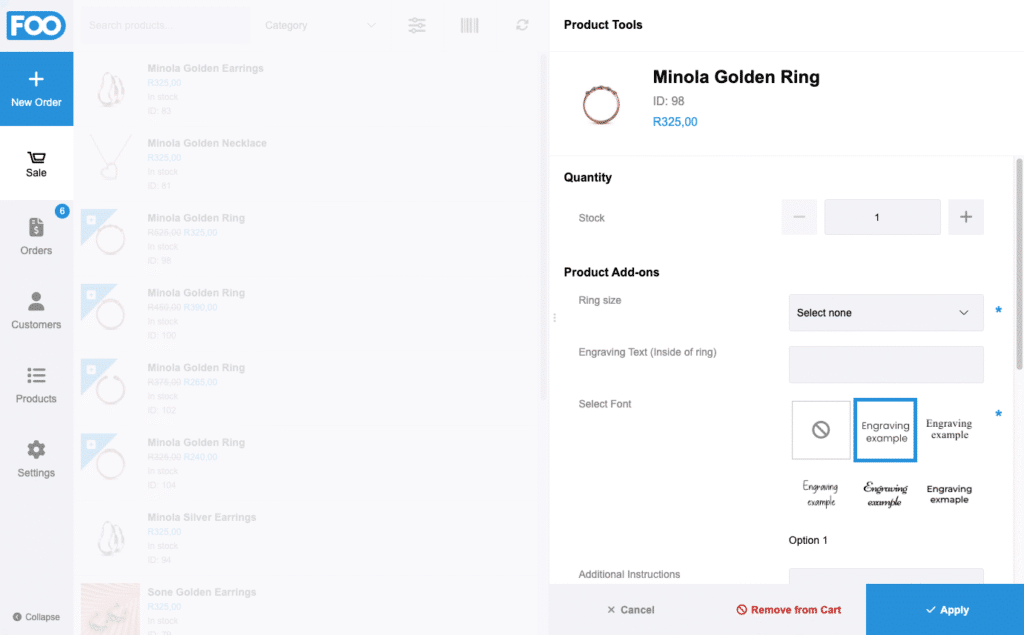Click the FOO logo icon
Viewport: 1024px width, 635px height.
pos(36,25)
